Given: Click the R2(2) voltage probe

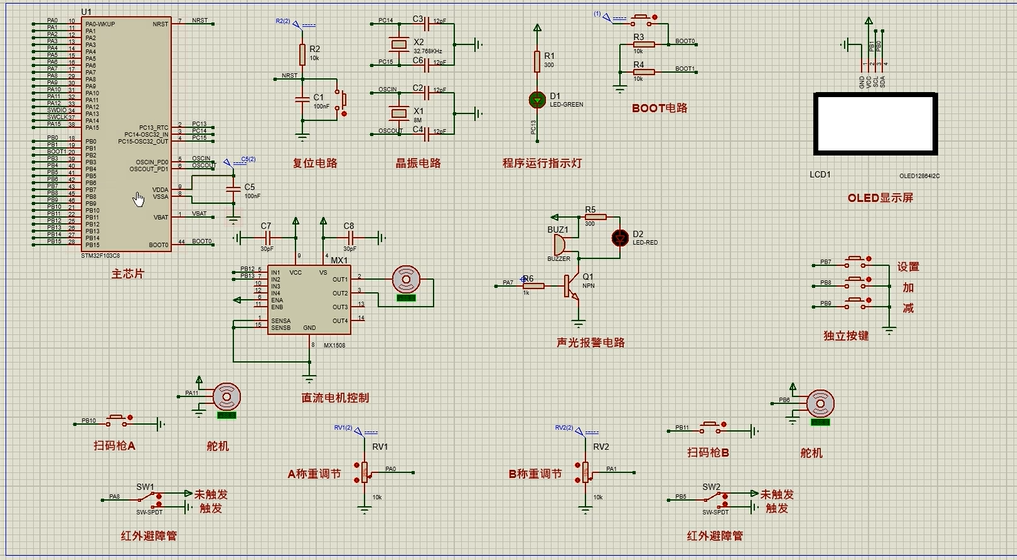Looking at the screenshot, I should (x=296, y=24).
